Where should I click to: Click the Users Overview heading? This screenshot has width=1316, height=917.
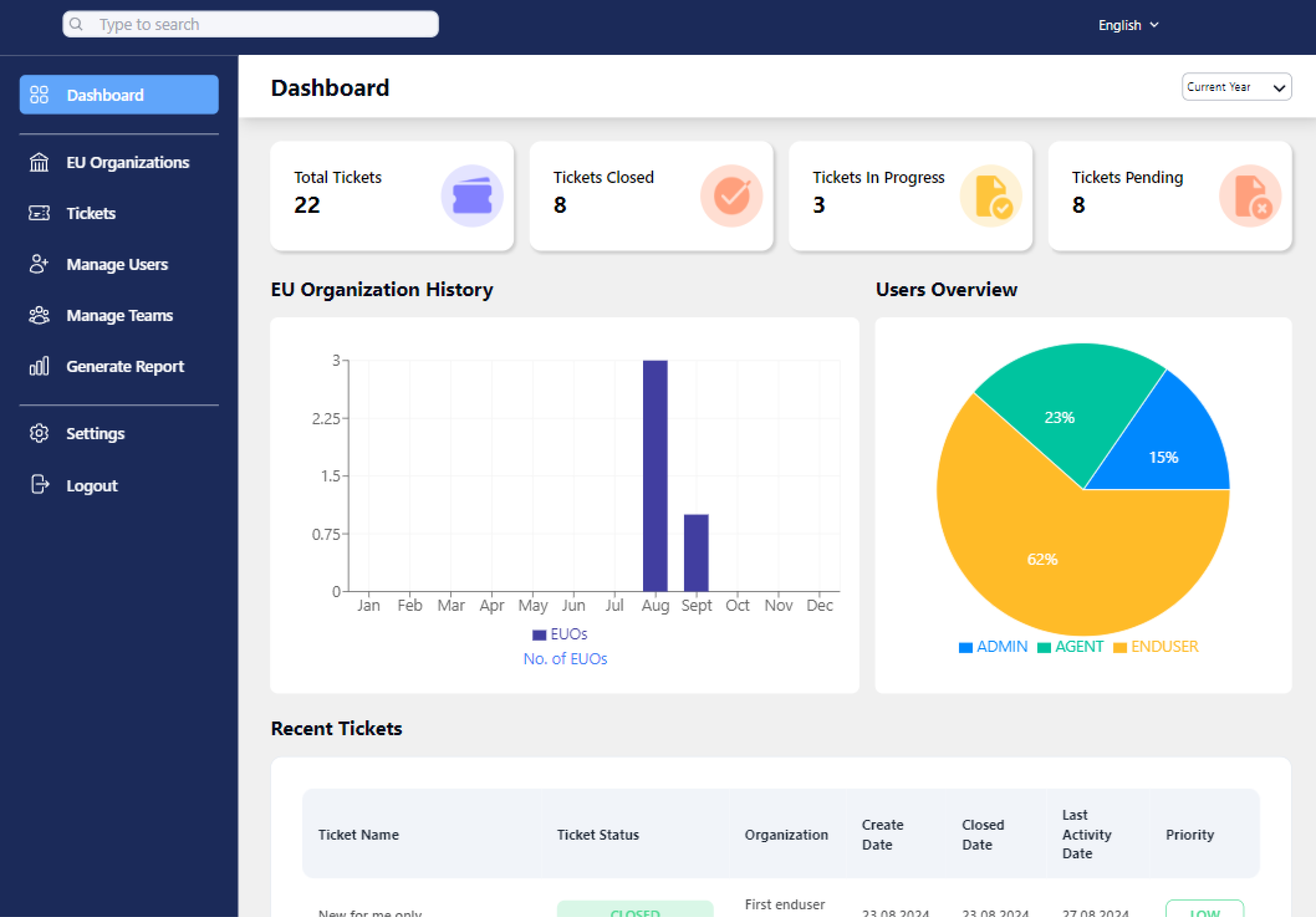tap(946, 290)
